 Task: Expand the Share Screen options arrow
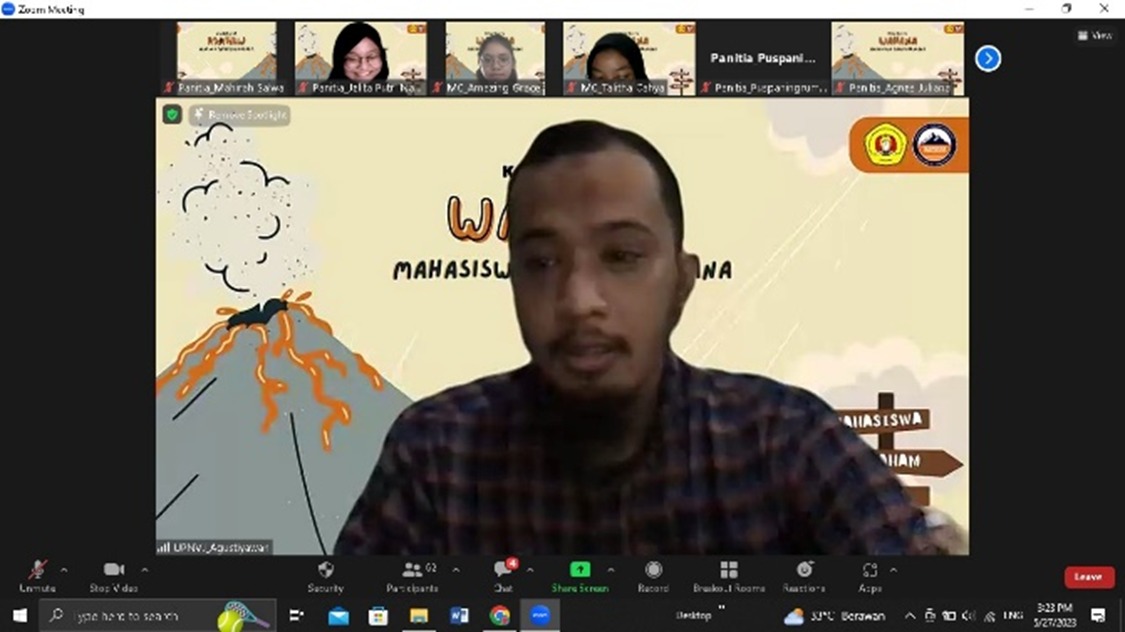pos(611,570)
